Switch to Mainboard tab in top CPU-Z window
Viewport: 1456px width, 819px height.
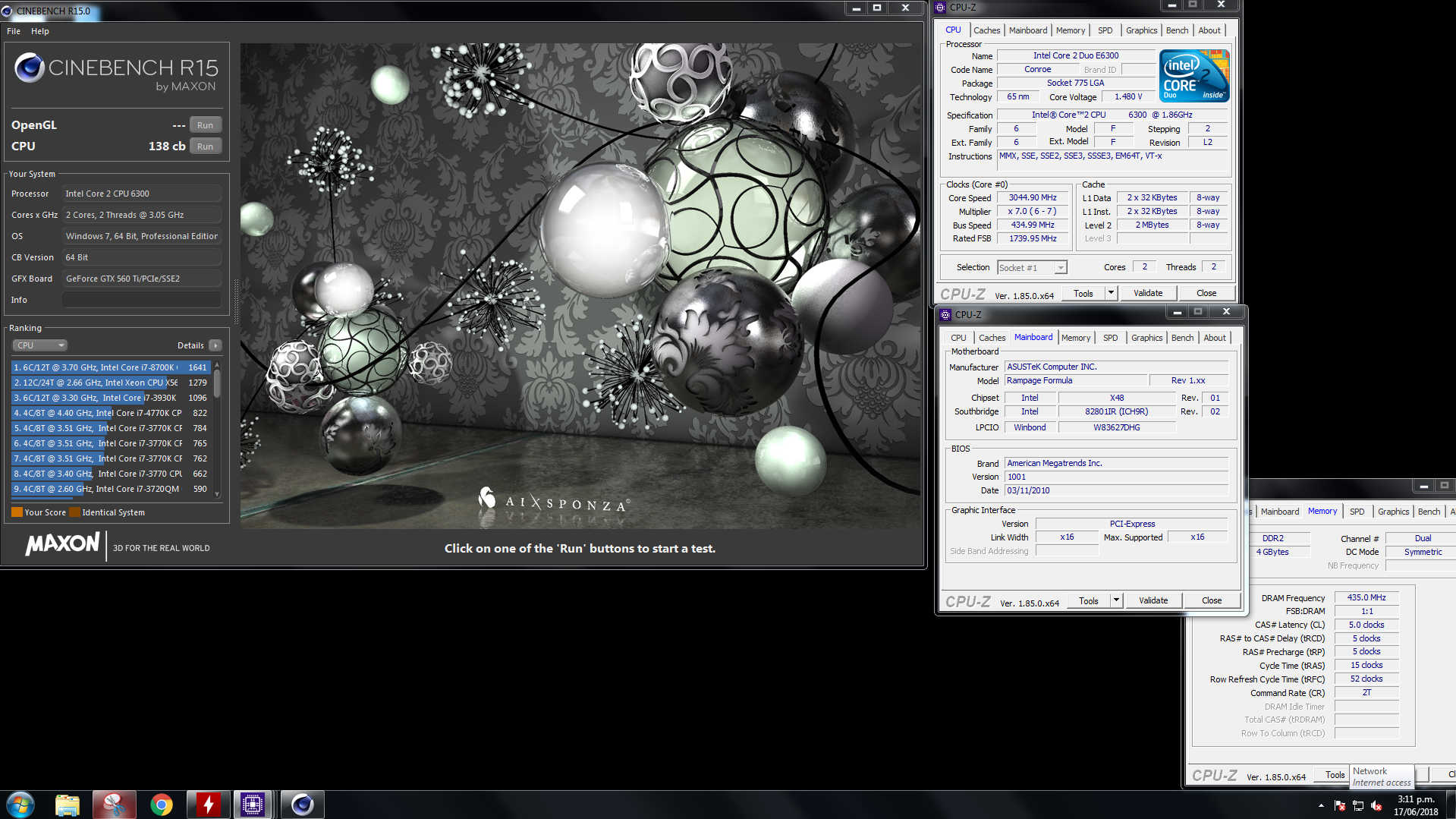[1028, 30]
